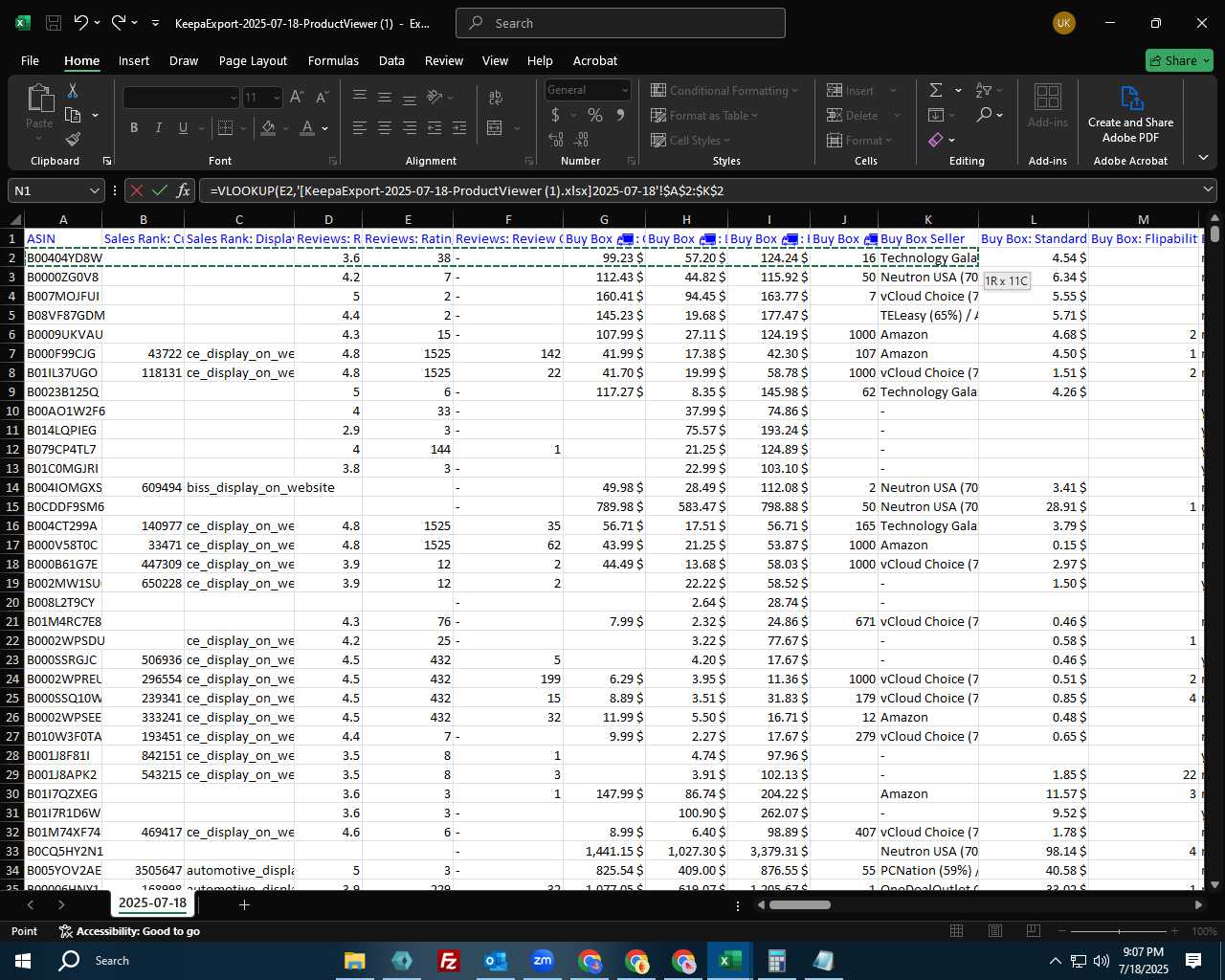Open the File menu

click(31, 60)
